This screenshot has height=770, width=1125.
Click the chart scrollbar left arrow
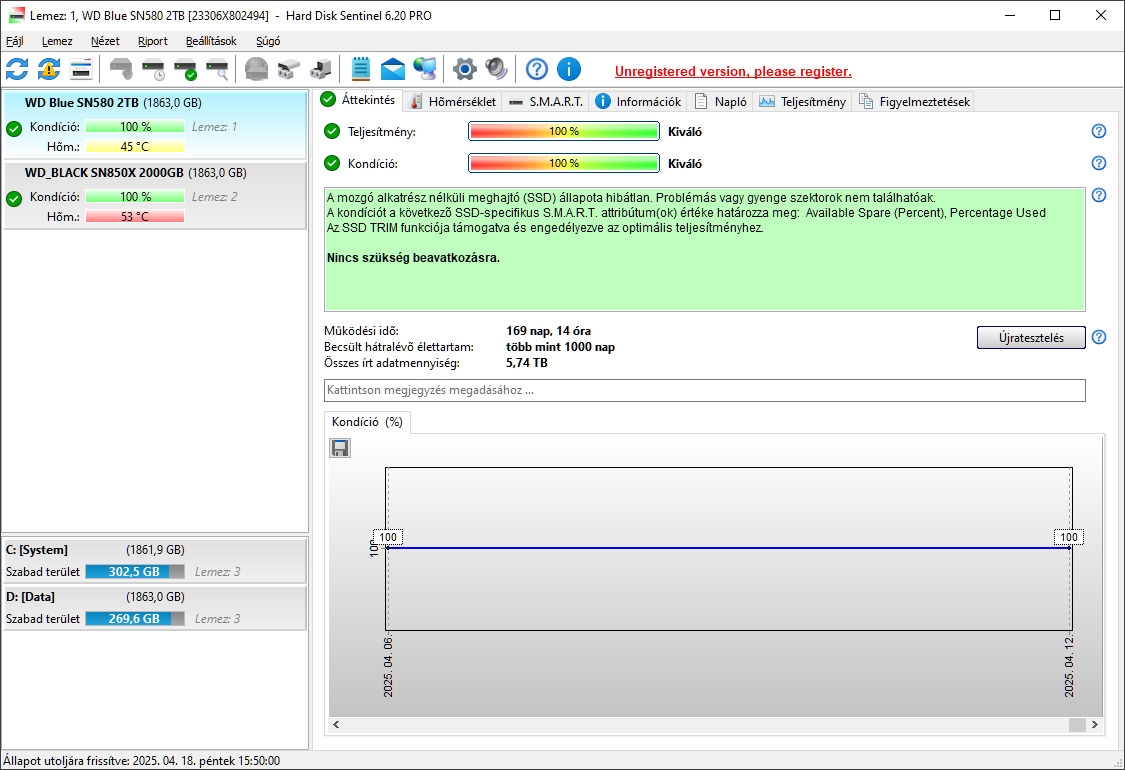[x=336, y=725]
